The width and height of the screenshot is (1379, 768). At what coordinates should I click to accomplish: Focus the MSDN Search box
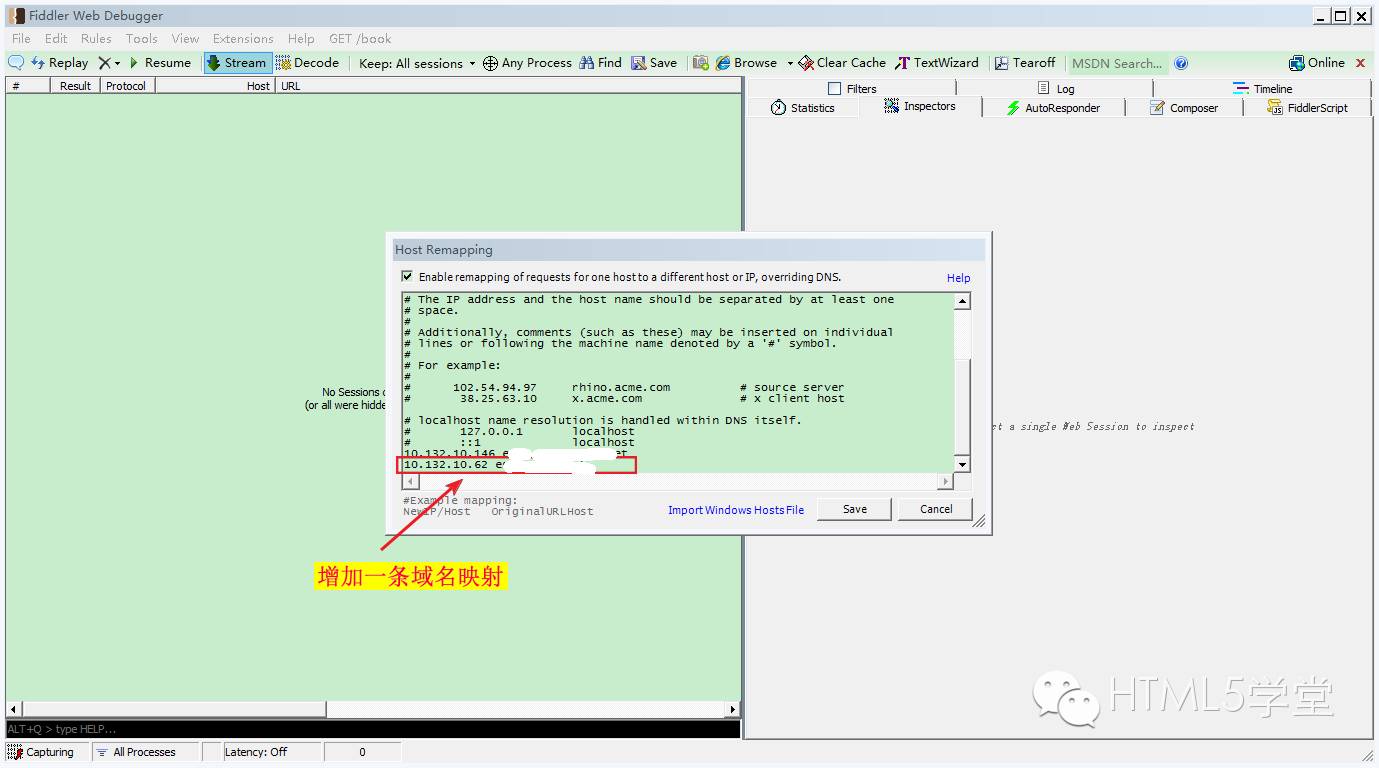tap(1117, 63)
